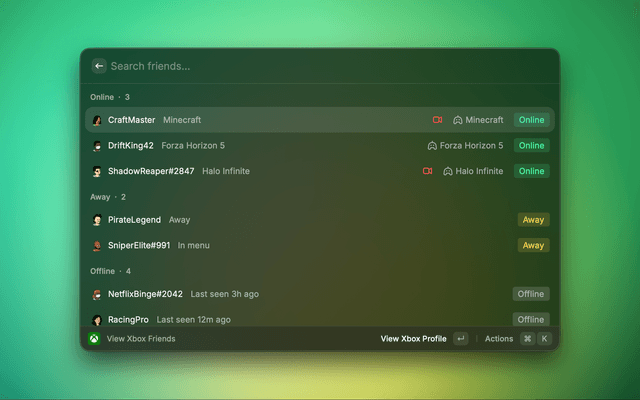Screen dimensions: 640x400
Task: Click the controller icon next to Forza Horizon 5
Action: (x=433, y=145)
